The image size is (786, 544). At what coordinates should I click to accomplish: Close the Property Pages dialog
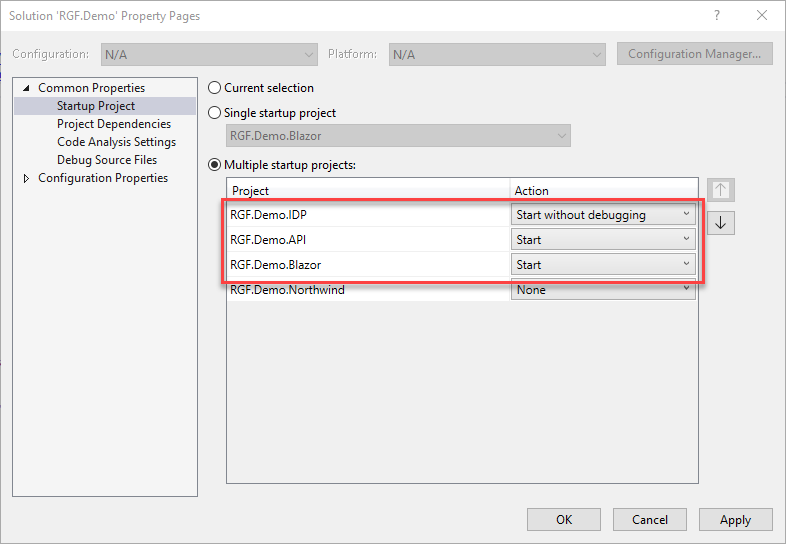pyautogui.click(x=762, y=16)
